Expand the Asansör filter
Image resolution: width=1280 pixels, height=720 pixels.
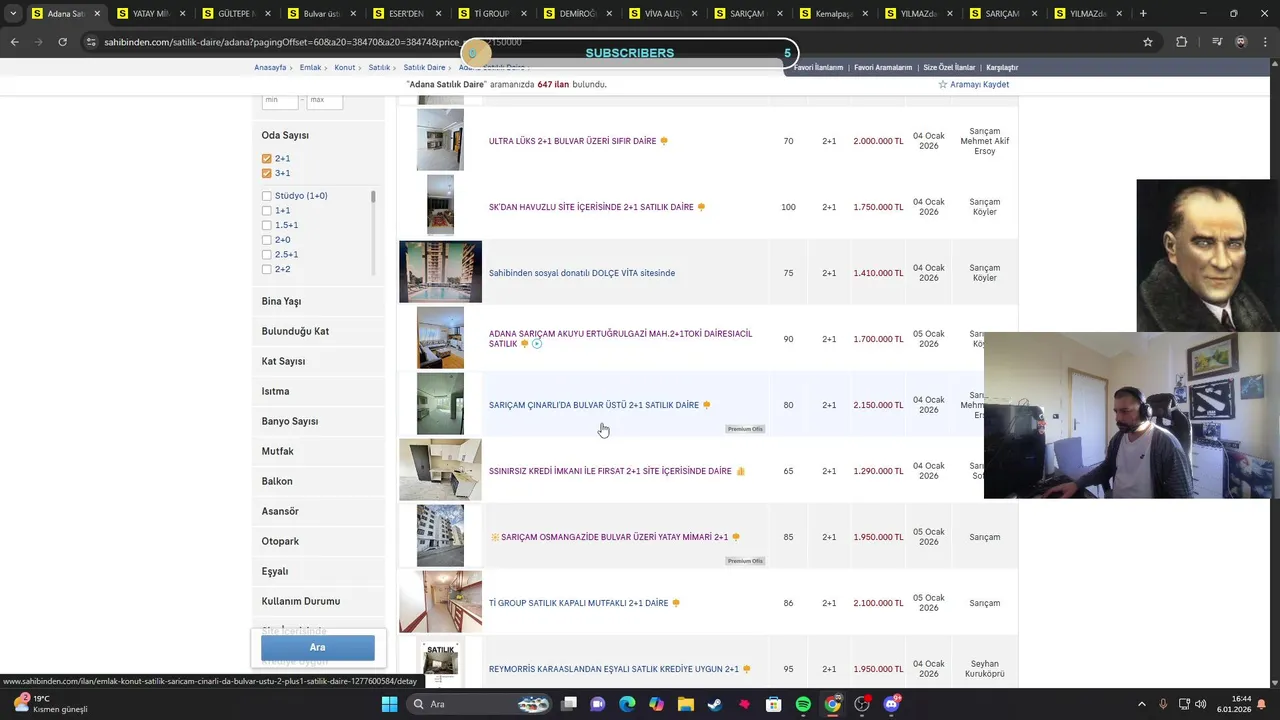pos(318,511)
